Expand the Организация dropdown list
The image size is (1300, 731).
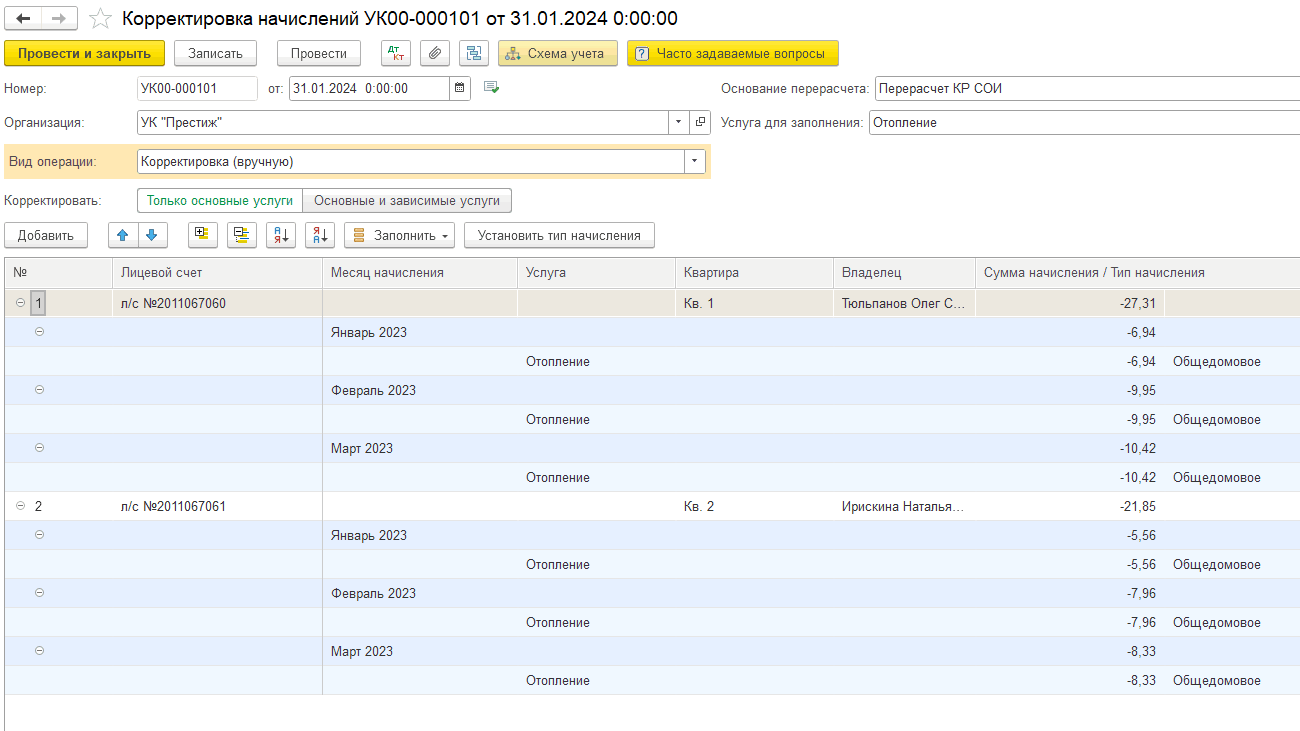677,122
